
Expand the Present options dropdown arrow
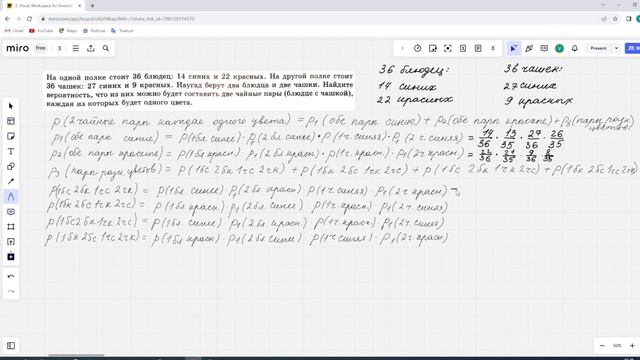(616, 48)
